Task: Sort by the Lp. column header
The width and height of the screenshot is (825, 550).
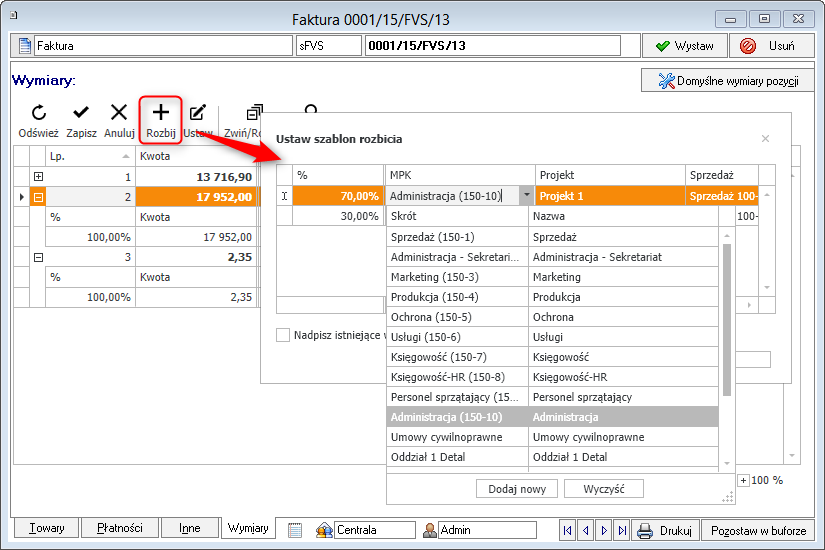Action: [x=90, y=156]
